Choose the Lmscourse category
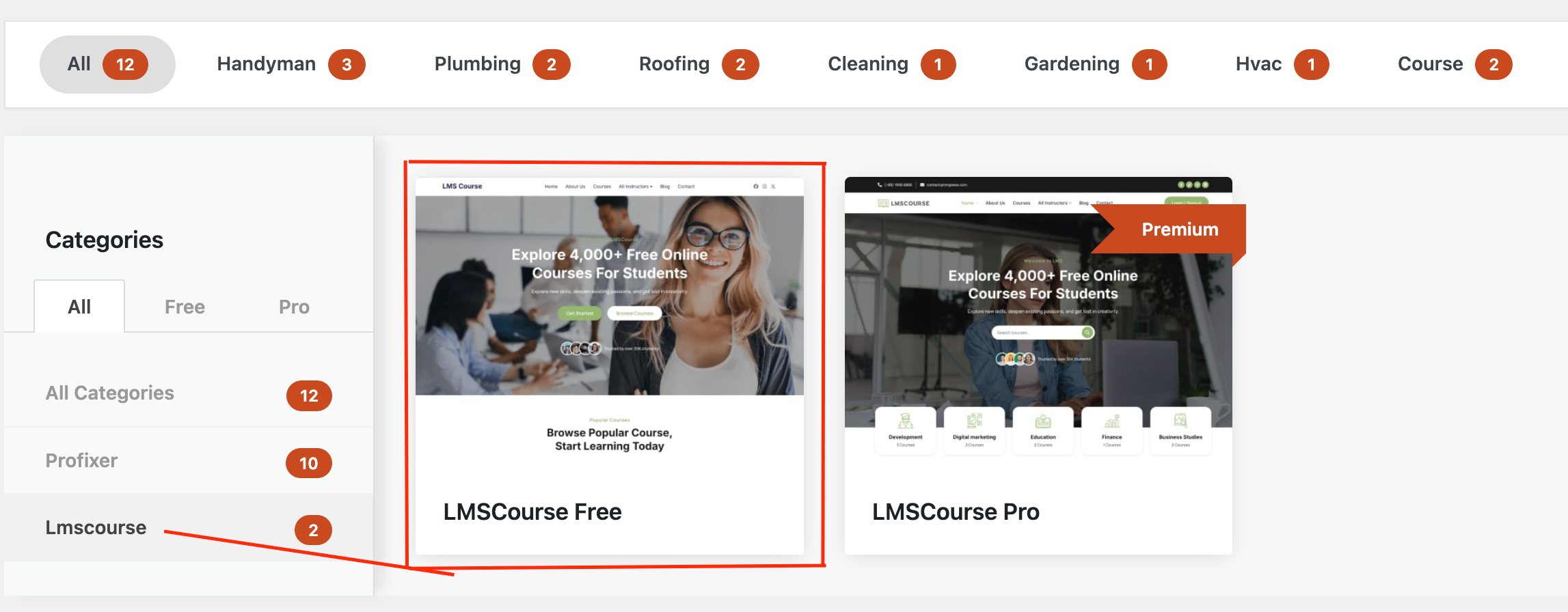This screenshot has width=1568, height=612. point(189,528)
